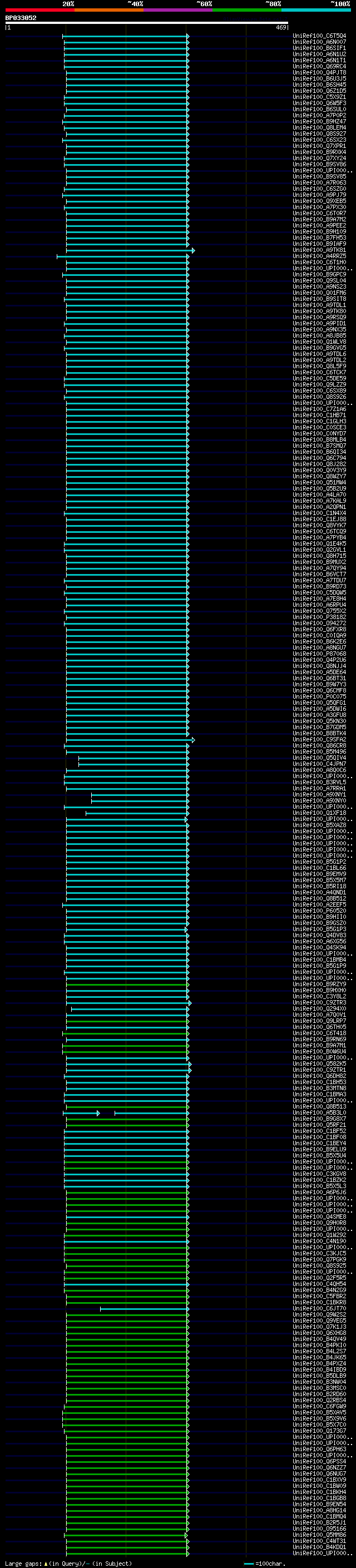Screen dimensions: 356x1568
Task: Select the UniRef100_Q4DV83 row label
Action: click(x=319, y=936)
